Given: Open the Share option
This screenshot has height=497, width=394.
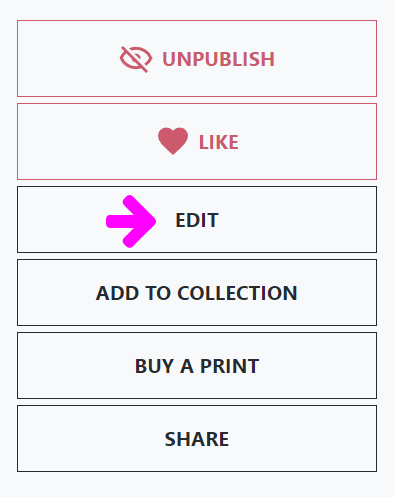Looking at the screenshot, I should (197, 438).
